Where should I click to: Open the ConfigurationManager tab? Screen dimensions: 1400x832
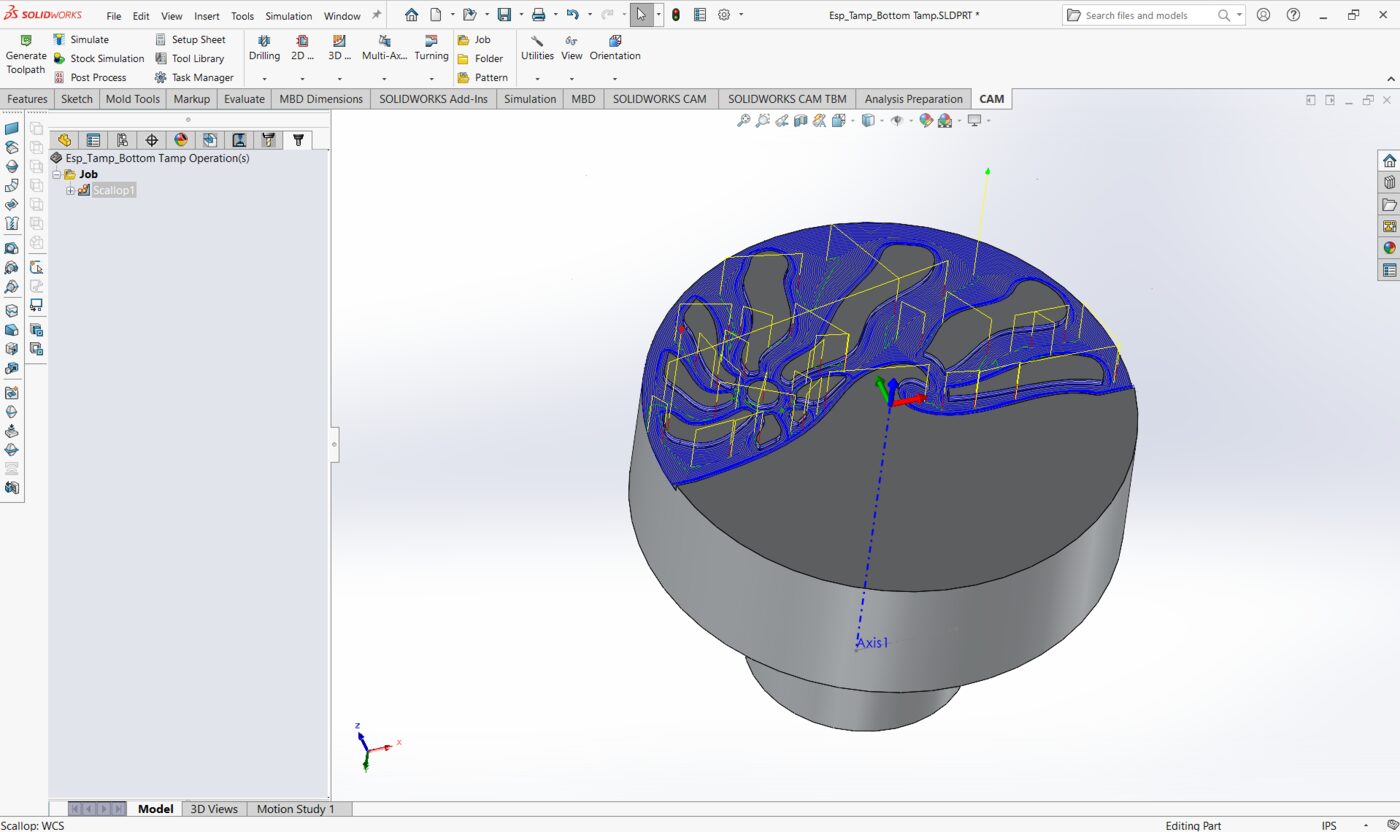point(122,140)
